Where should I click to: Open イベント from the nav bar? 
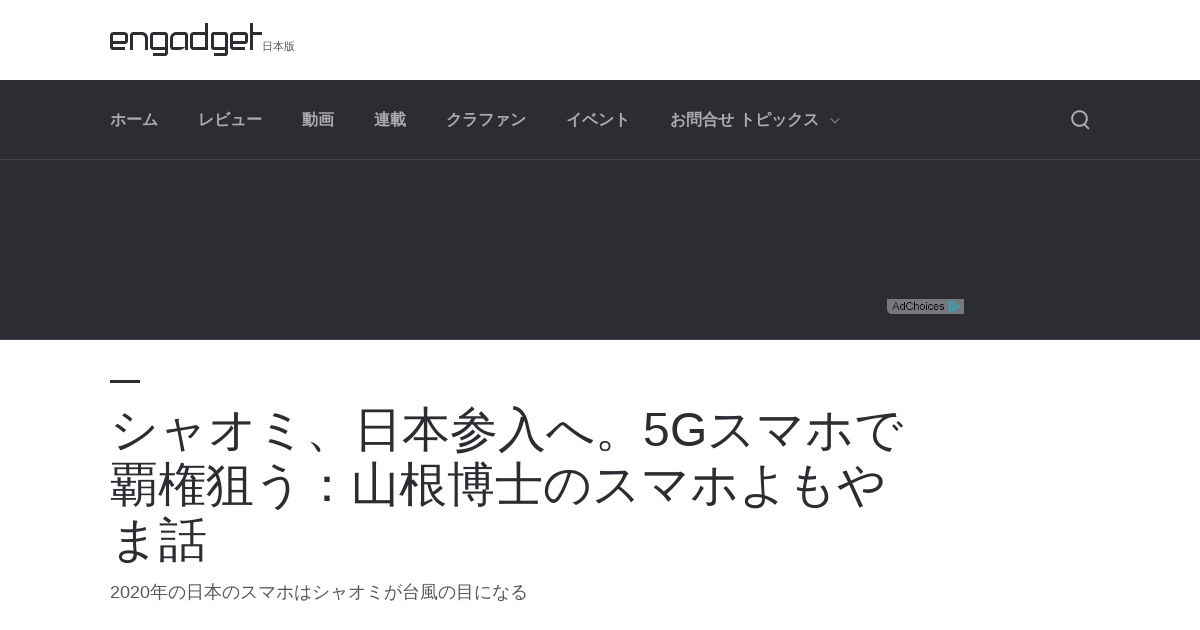[x=598, y=120]
